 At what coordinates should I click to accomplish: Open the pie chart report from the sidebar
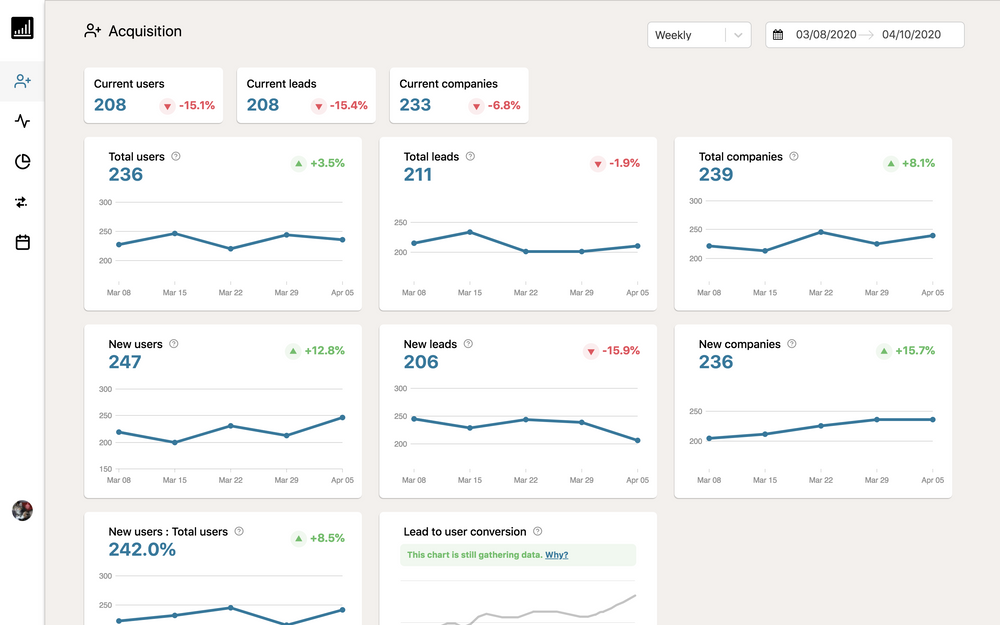click(x=22, y=161)
